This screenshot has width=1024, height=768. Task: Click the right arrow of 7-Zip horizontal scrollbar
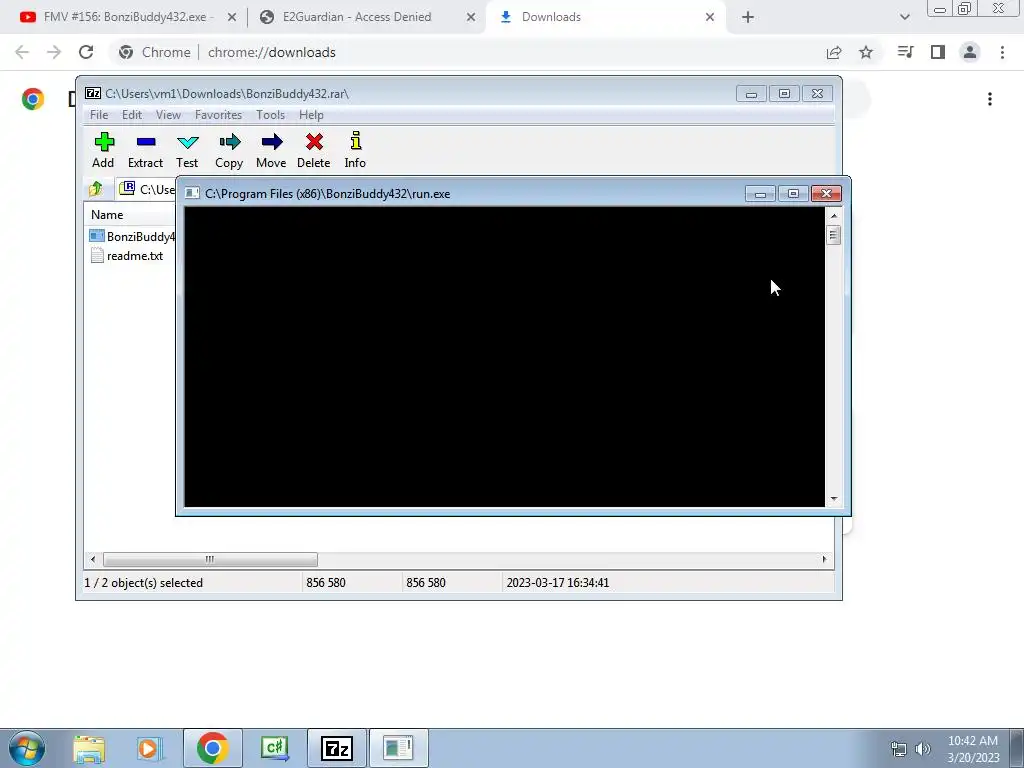[x=824, y=560]
